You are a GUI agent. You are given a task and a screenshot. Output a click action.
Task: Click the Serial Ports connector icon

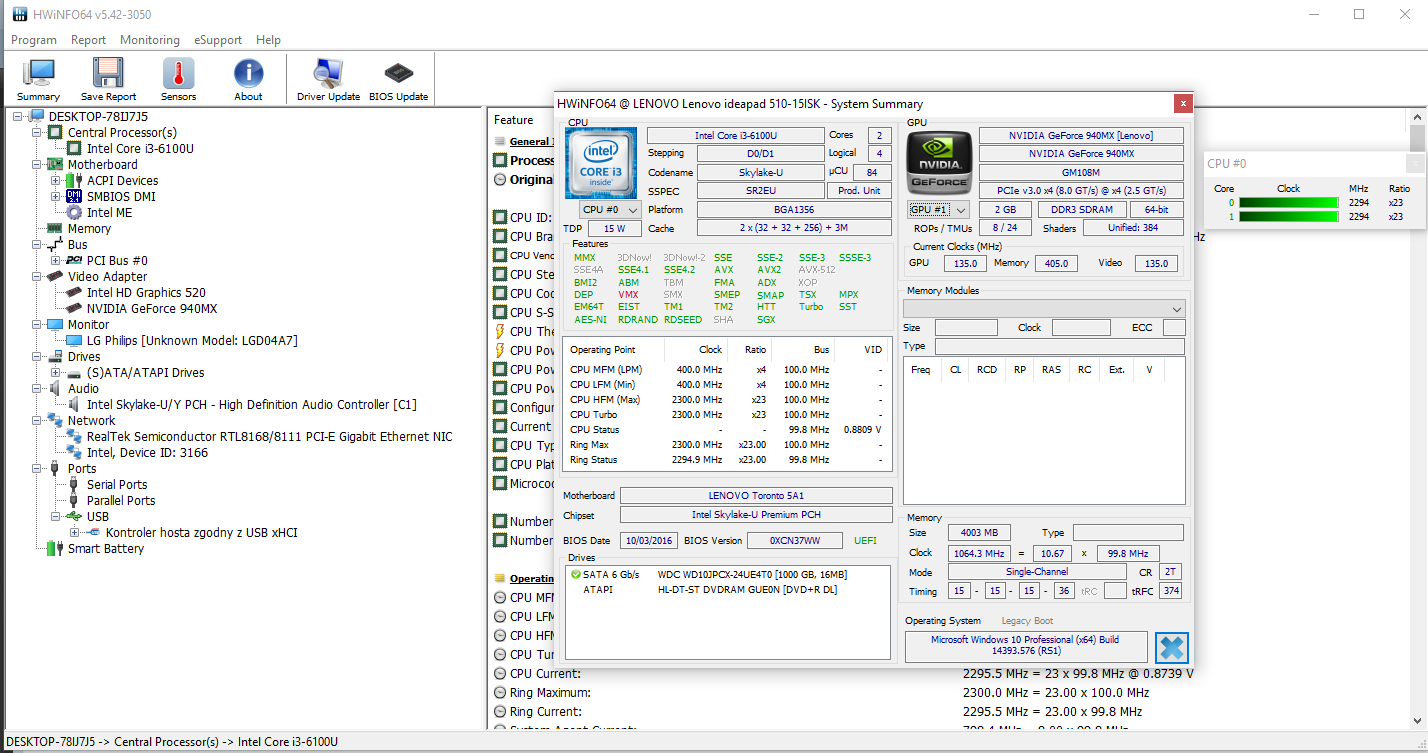74,485
